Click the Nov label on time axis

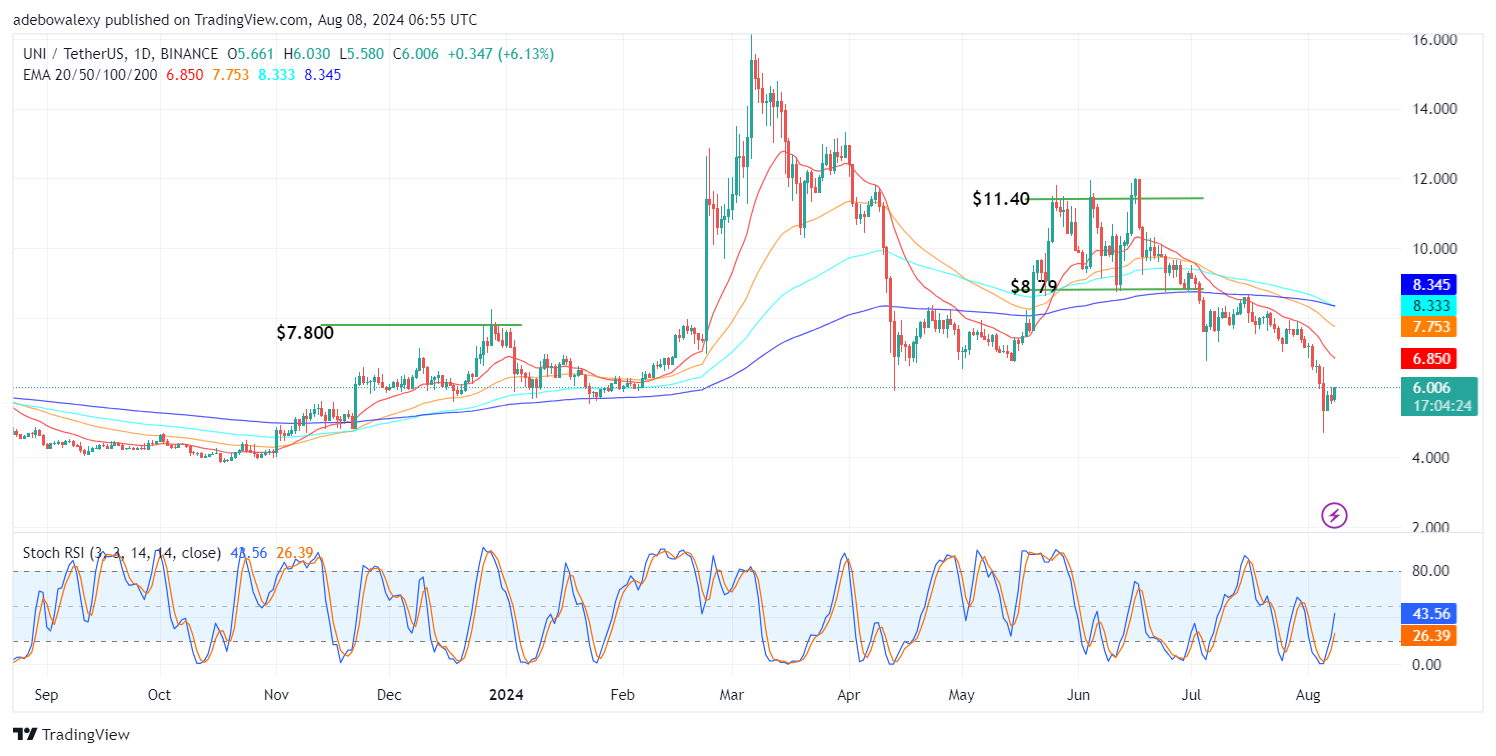[x=276, y=693]
